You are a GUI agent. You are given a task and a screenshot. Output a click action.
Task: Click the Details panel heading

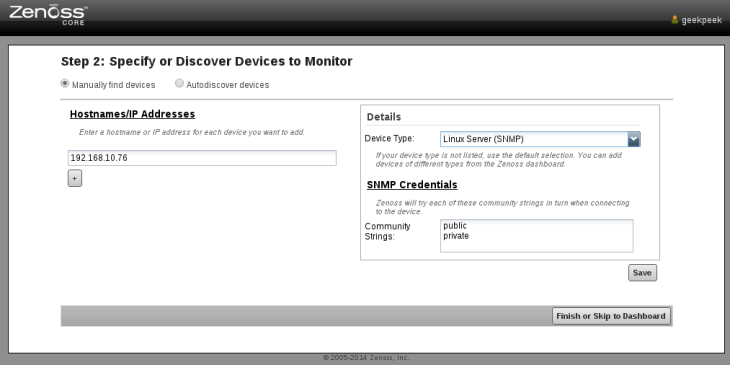coord(384,117)
